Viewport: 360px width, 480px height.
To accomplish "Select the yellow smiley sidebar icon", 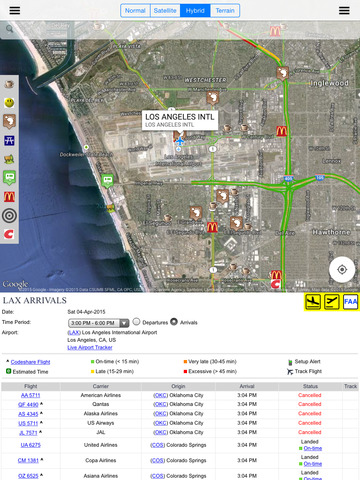I will click(x=9, y=103).
